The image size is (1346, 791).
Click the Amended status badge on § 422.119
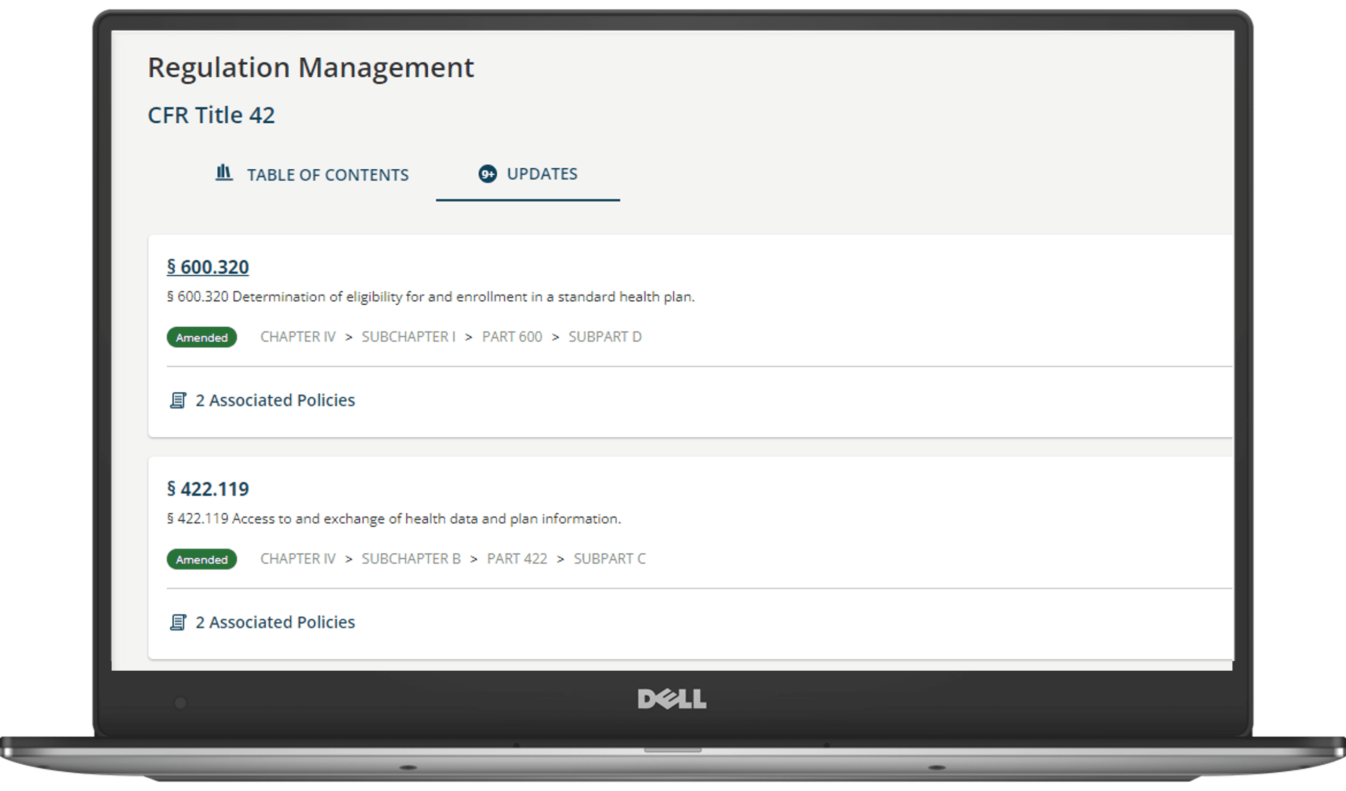point(201,559)
